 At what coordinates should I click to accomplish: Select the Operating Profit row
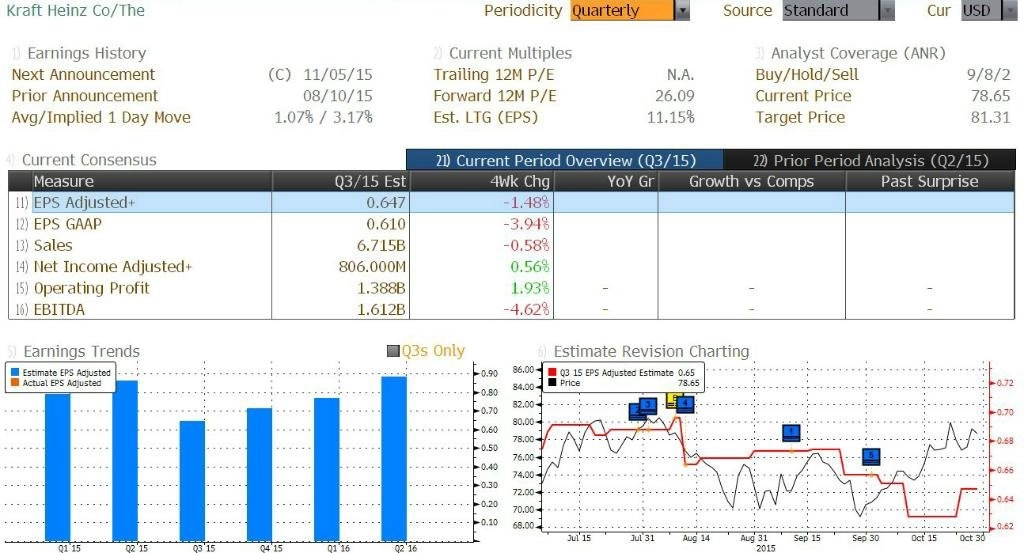tap(511, 288)
